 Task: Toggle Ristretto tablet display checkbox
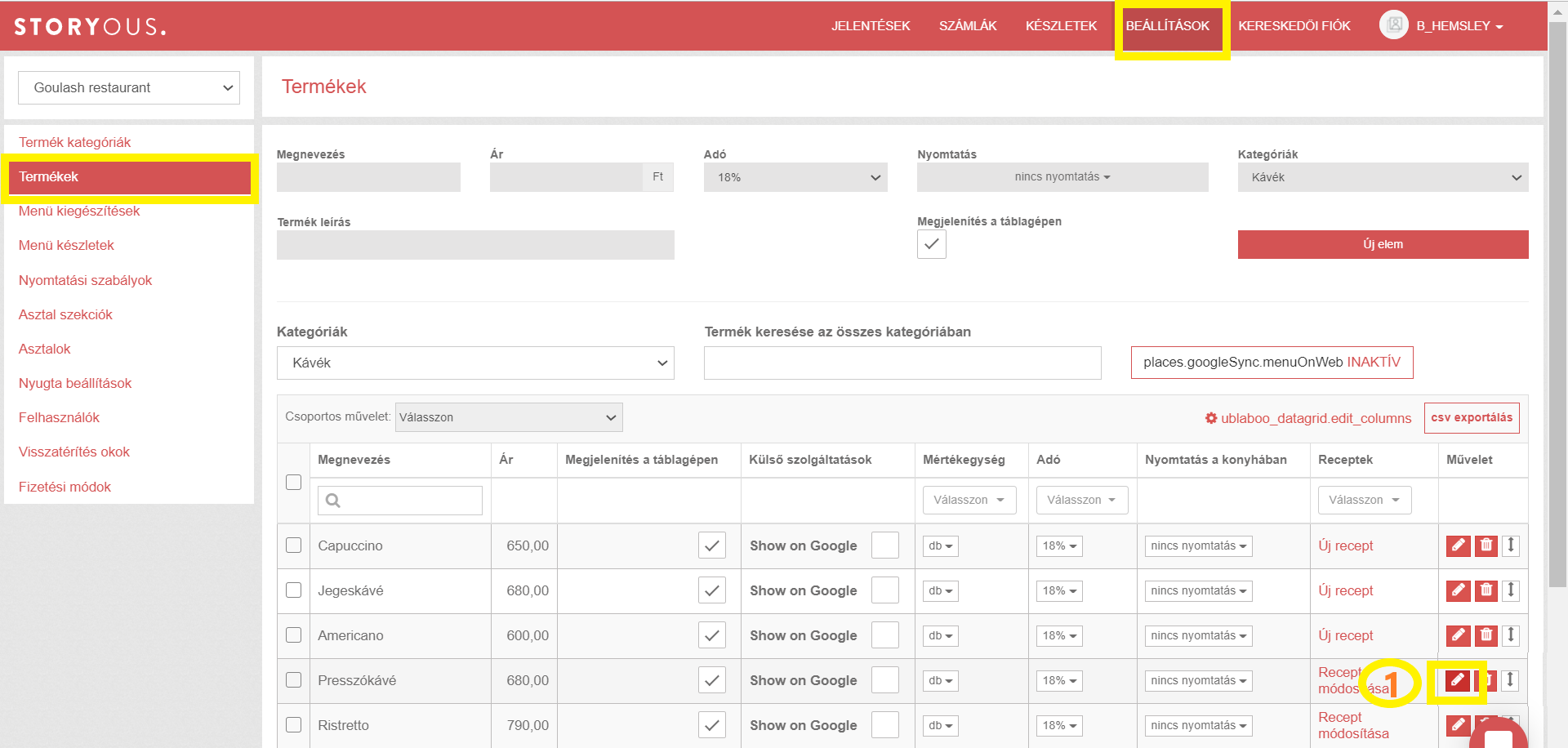[712, 725]
